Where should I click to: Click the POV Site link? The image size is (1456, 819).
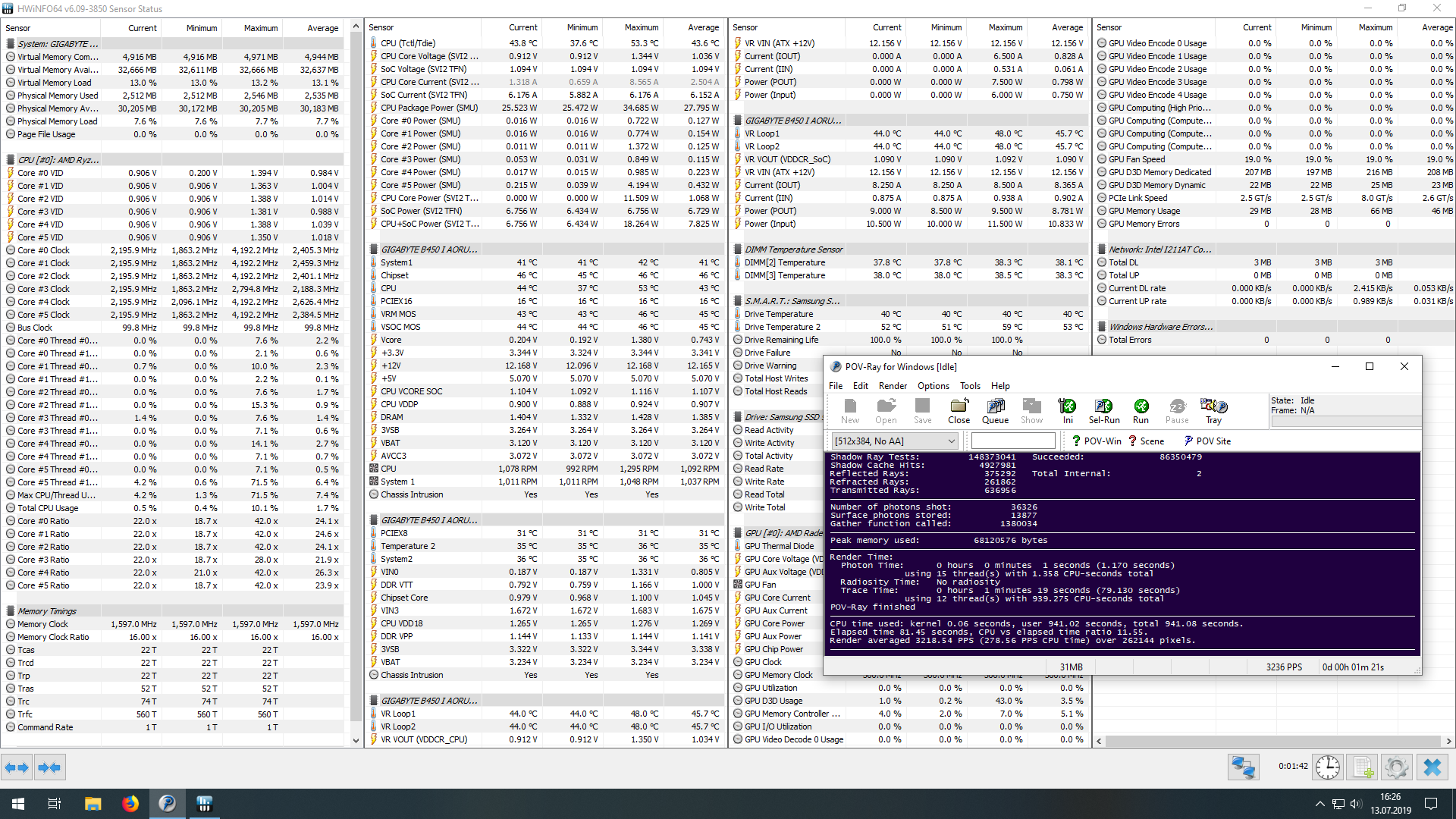click(x=1207, y=441)
